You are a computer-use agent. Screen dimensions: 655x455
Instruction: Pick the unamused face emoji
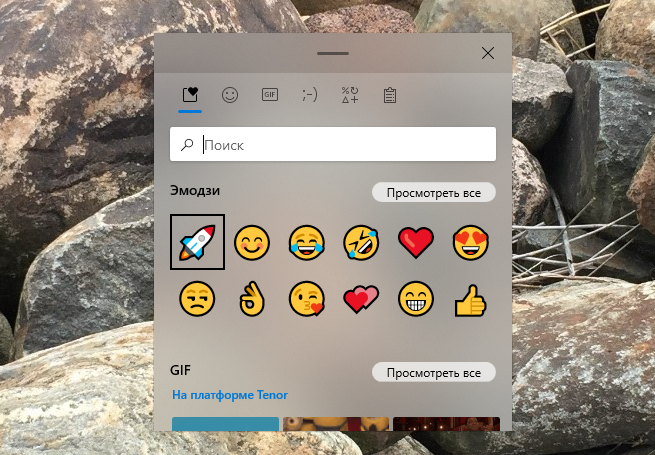(197, 299)
